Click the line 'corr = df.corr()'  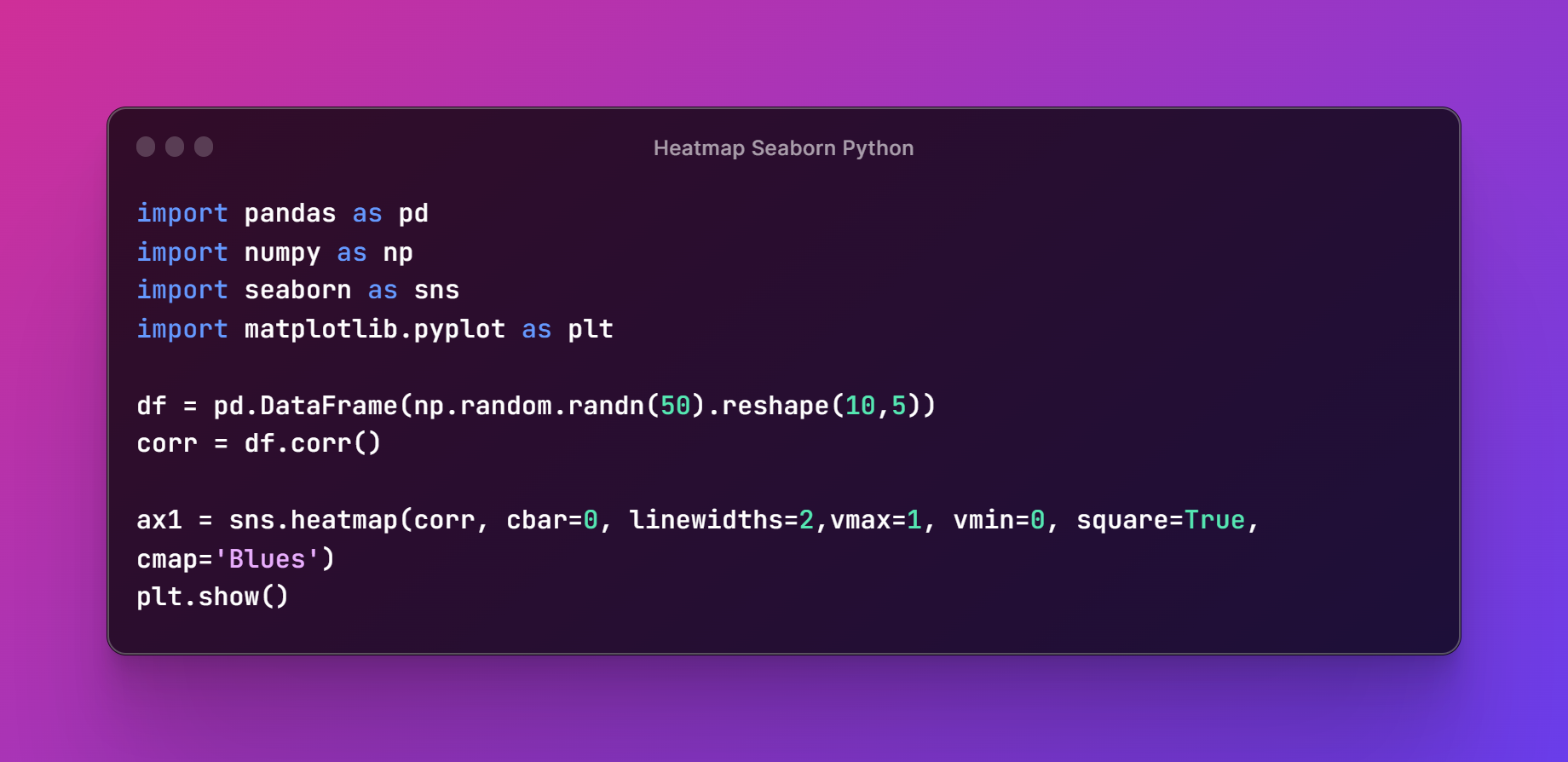(259, 443)
